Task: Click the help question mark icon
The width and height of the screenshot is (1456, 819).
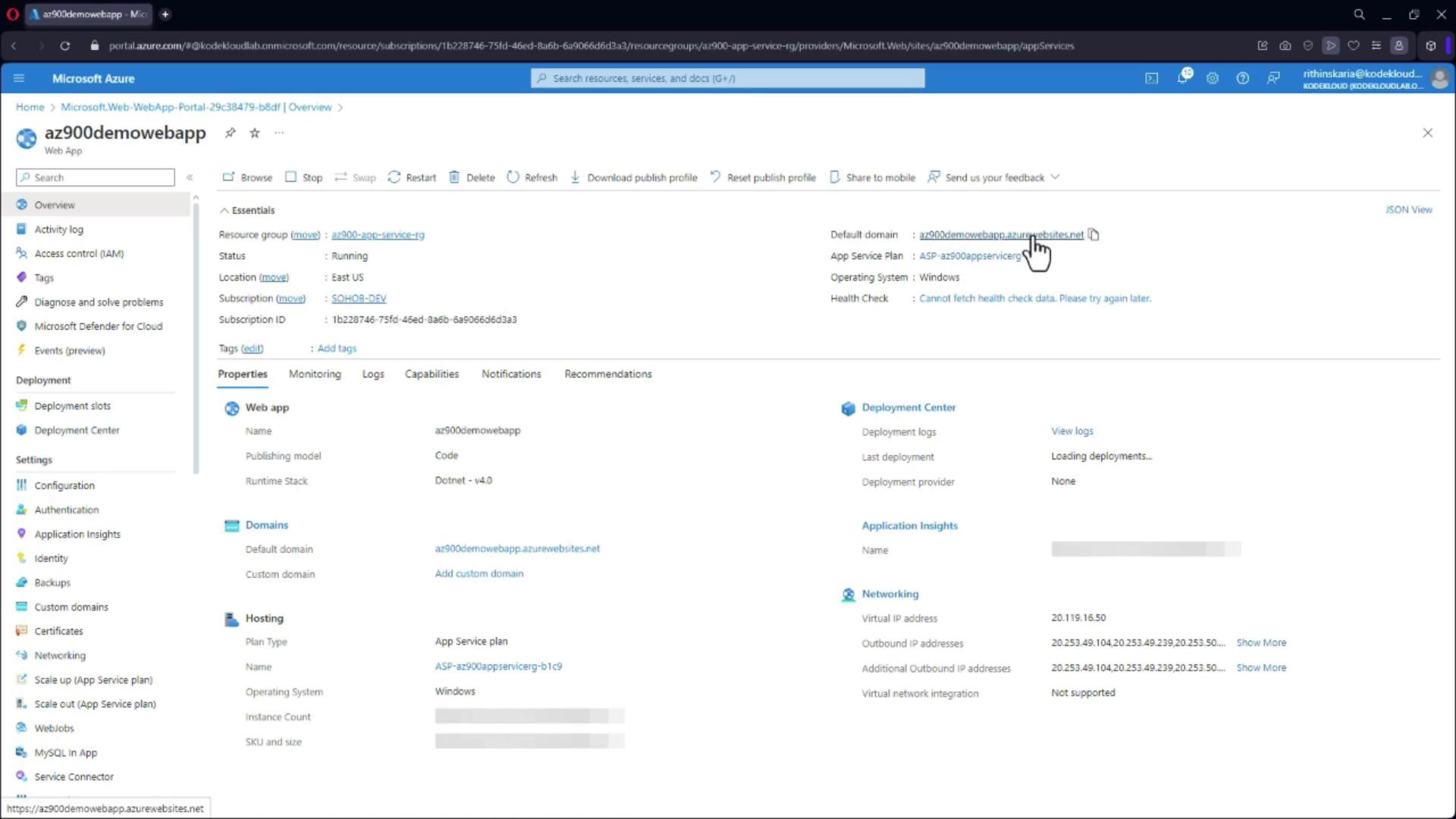Action: click(1242, 78)
